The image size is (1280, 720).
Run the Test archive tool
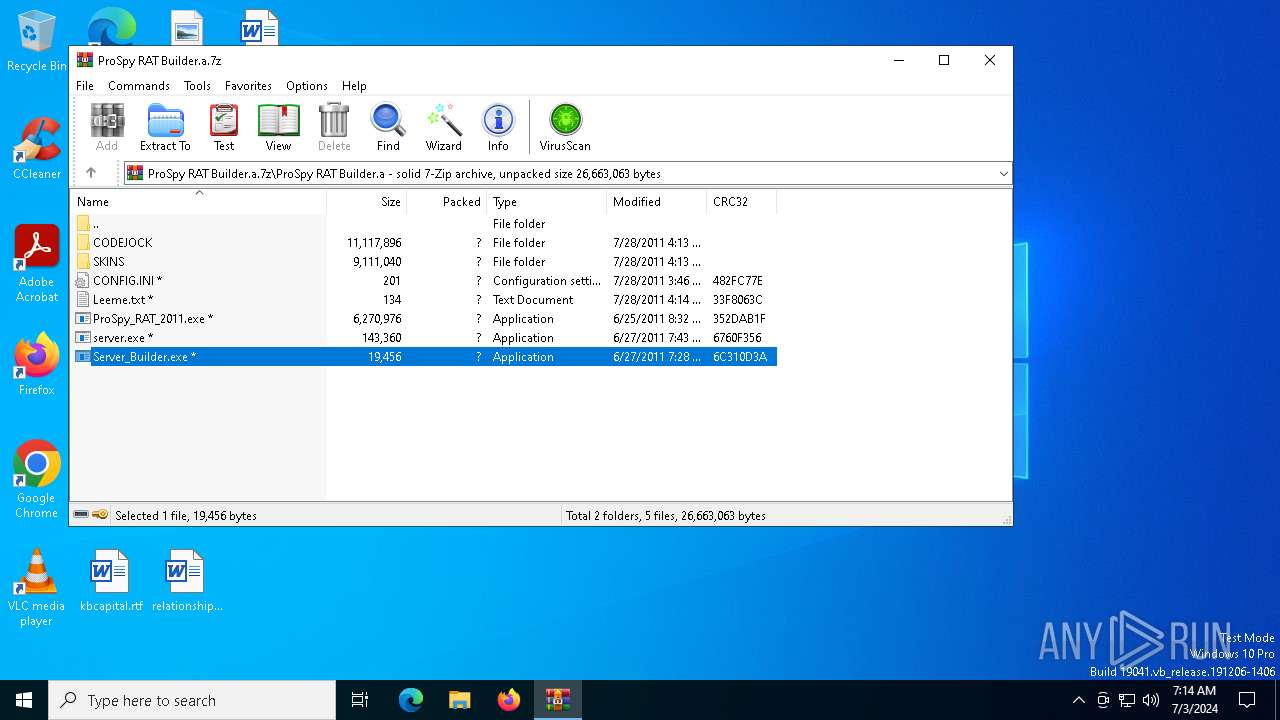(224, 127)
